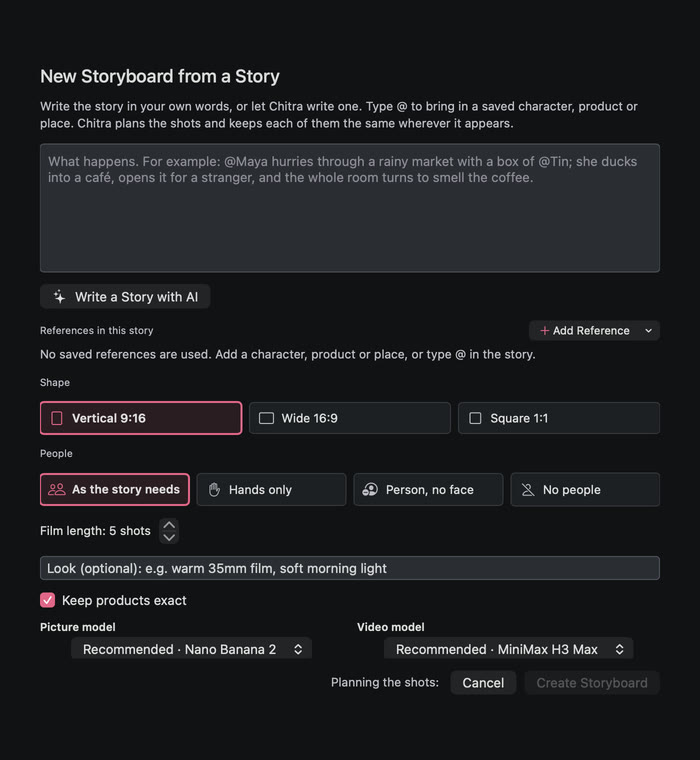Click the square icon in Square 1:1
The height and width of the screenshot is (760, 700).
pos(475,418)
